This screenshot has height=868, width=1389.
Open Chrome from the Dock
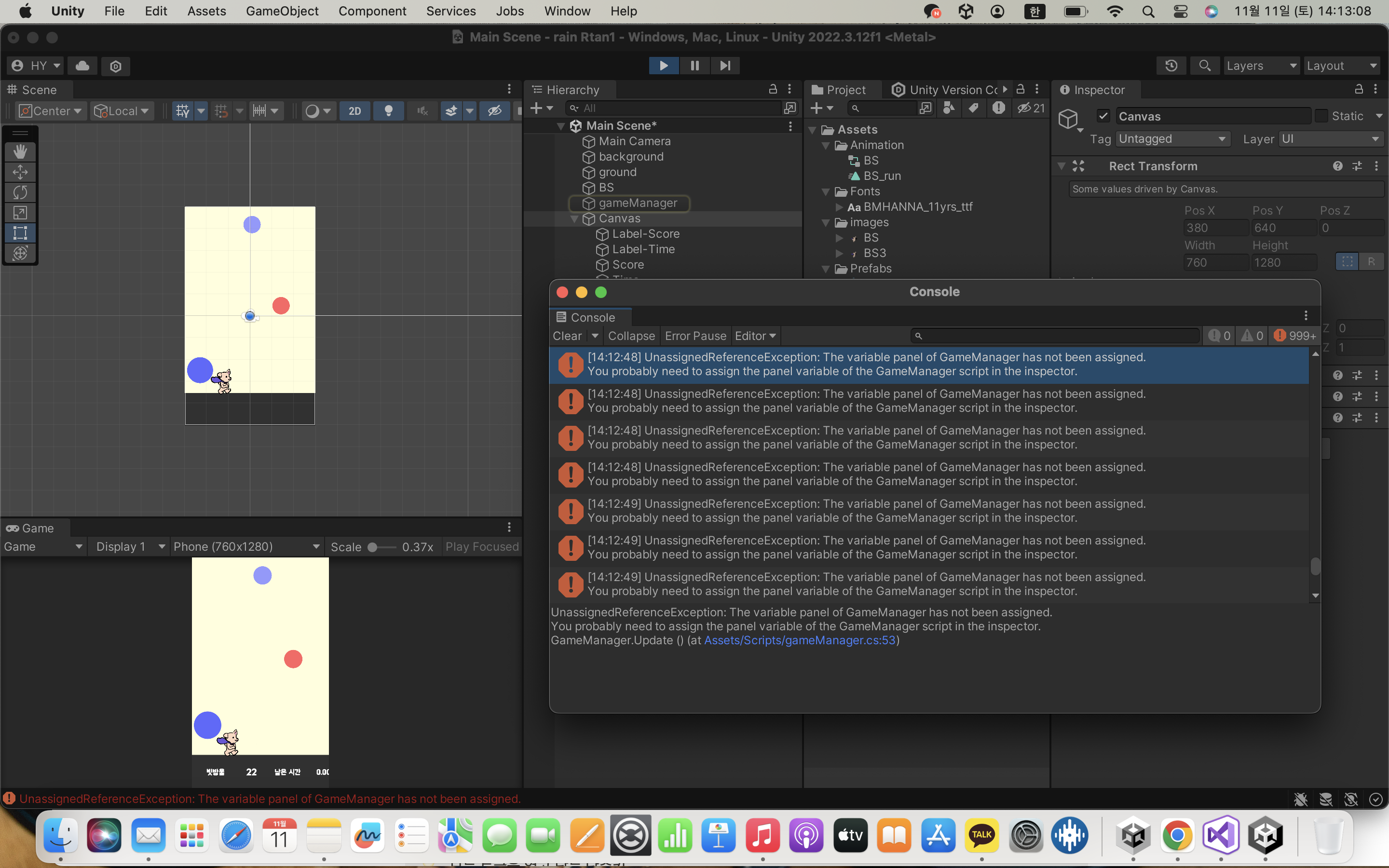click(x=1177, y=836)
